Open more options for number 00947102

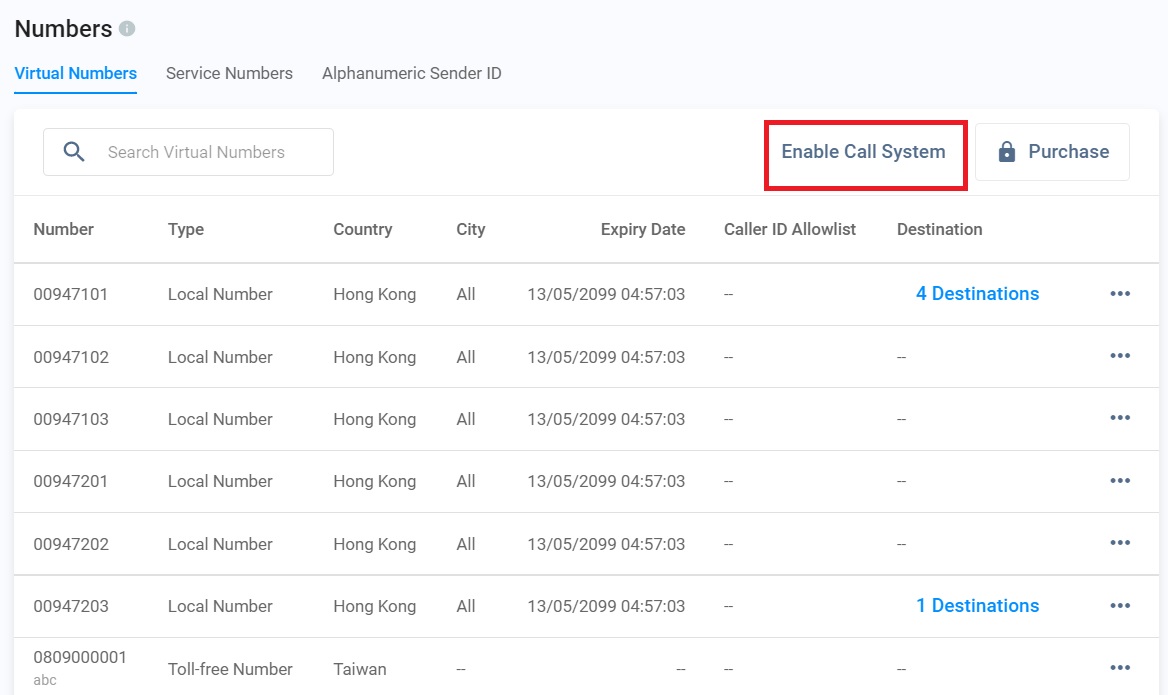(x=1120, y=356)
